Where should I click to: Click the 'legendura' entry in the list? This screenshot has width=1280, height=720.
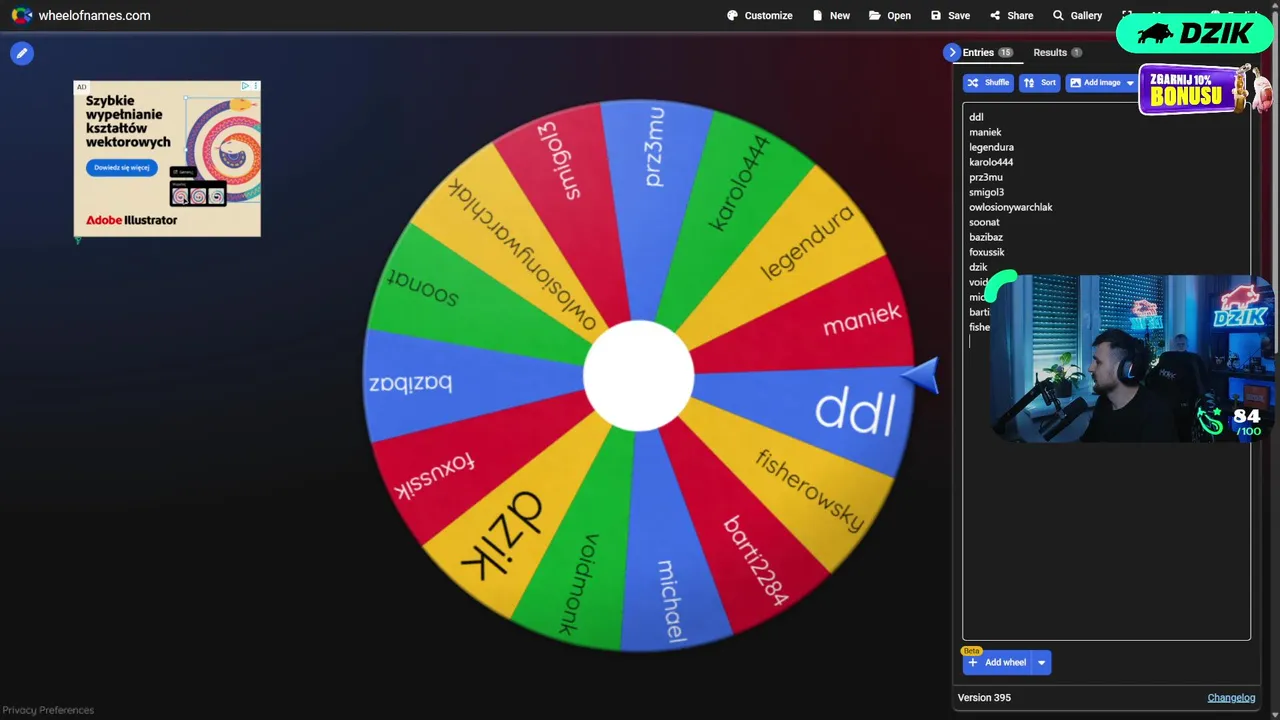coord(991,147)
